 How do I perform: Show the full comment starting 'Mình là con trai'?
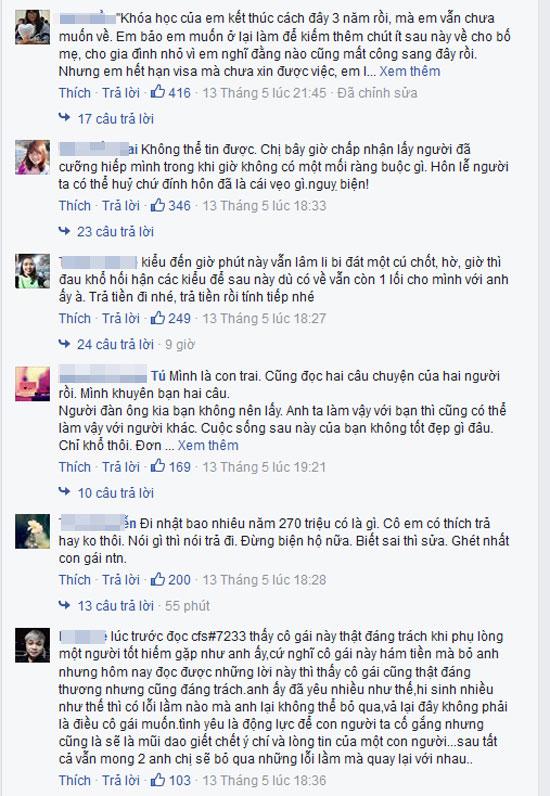[x=208, y=445]
